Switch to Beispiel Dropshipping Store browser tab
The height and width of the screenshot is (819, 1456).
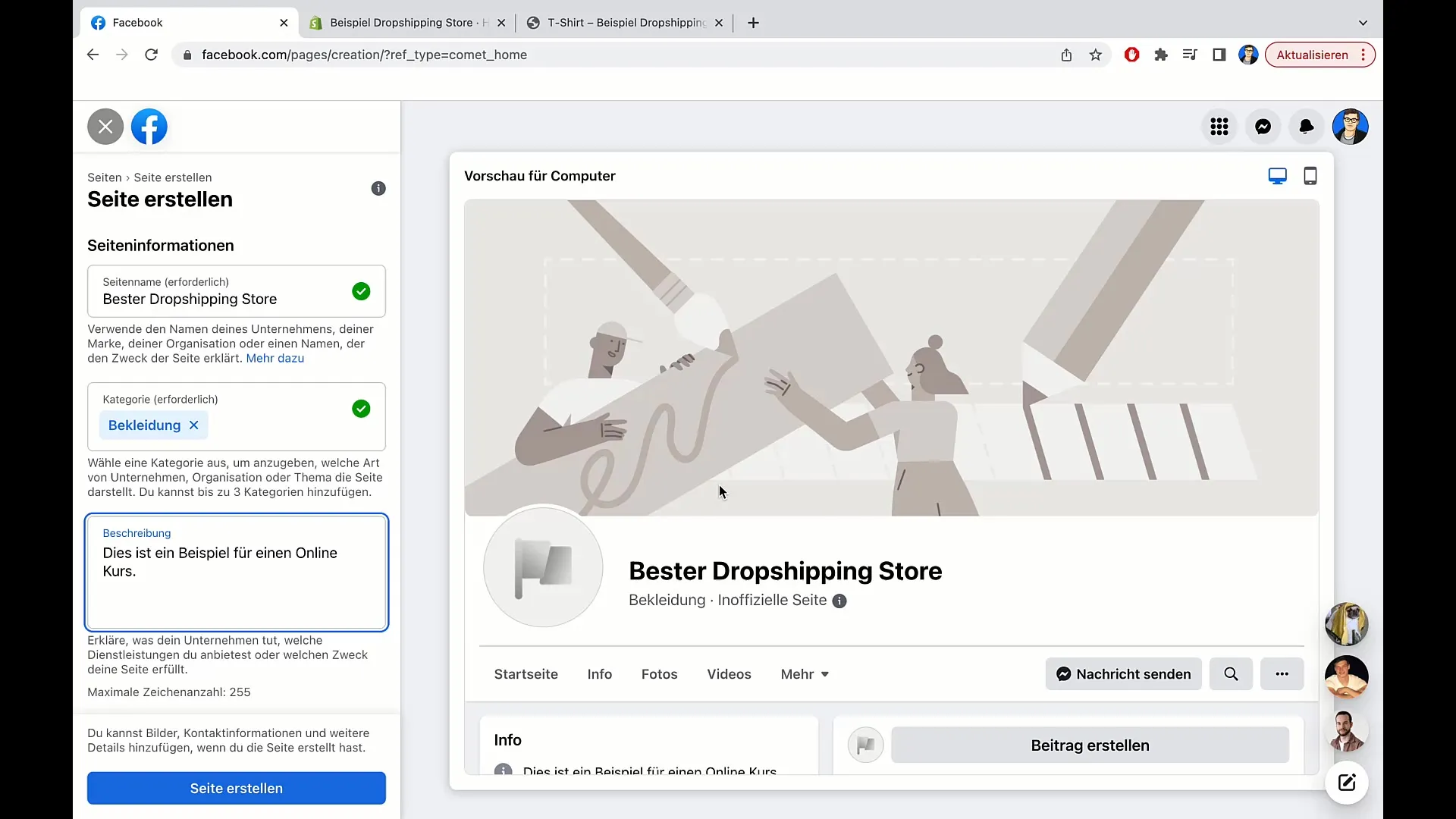point(402,23)
